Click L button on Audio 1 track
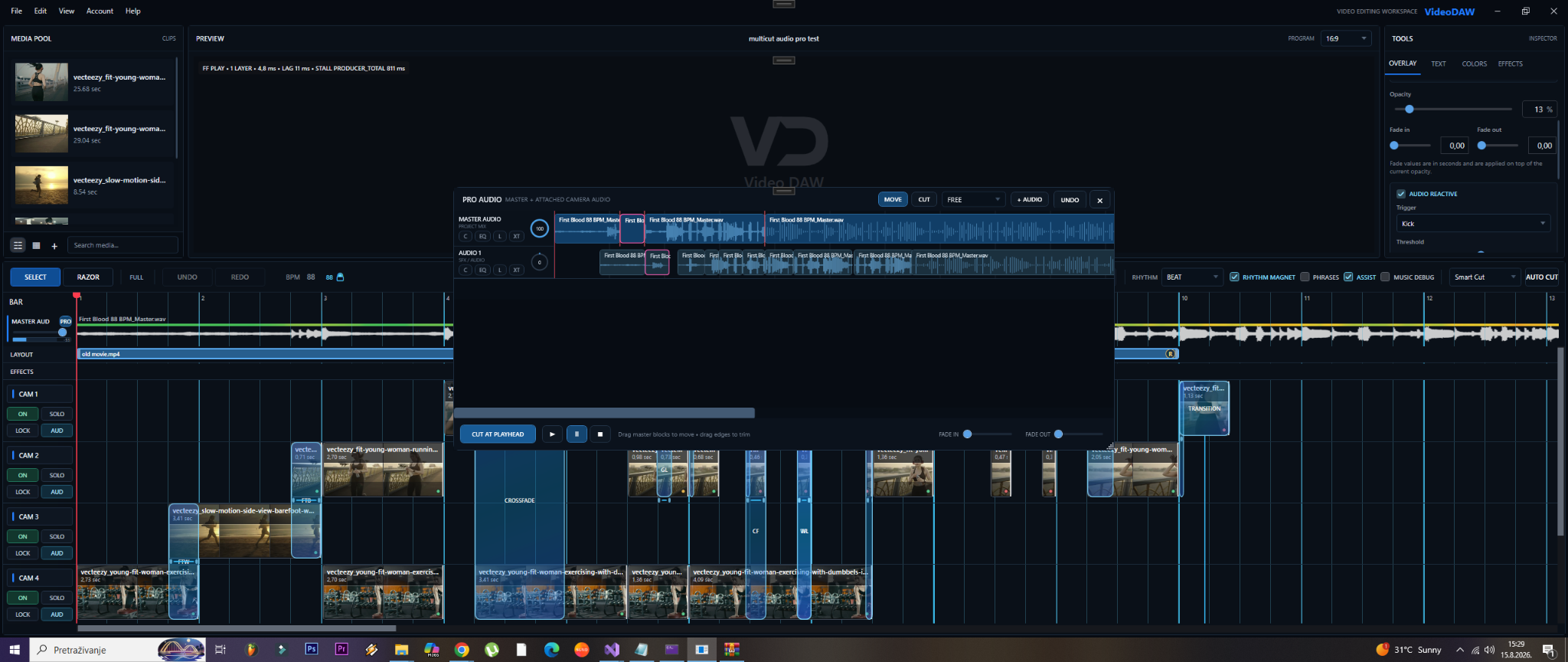 500,270
